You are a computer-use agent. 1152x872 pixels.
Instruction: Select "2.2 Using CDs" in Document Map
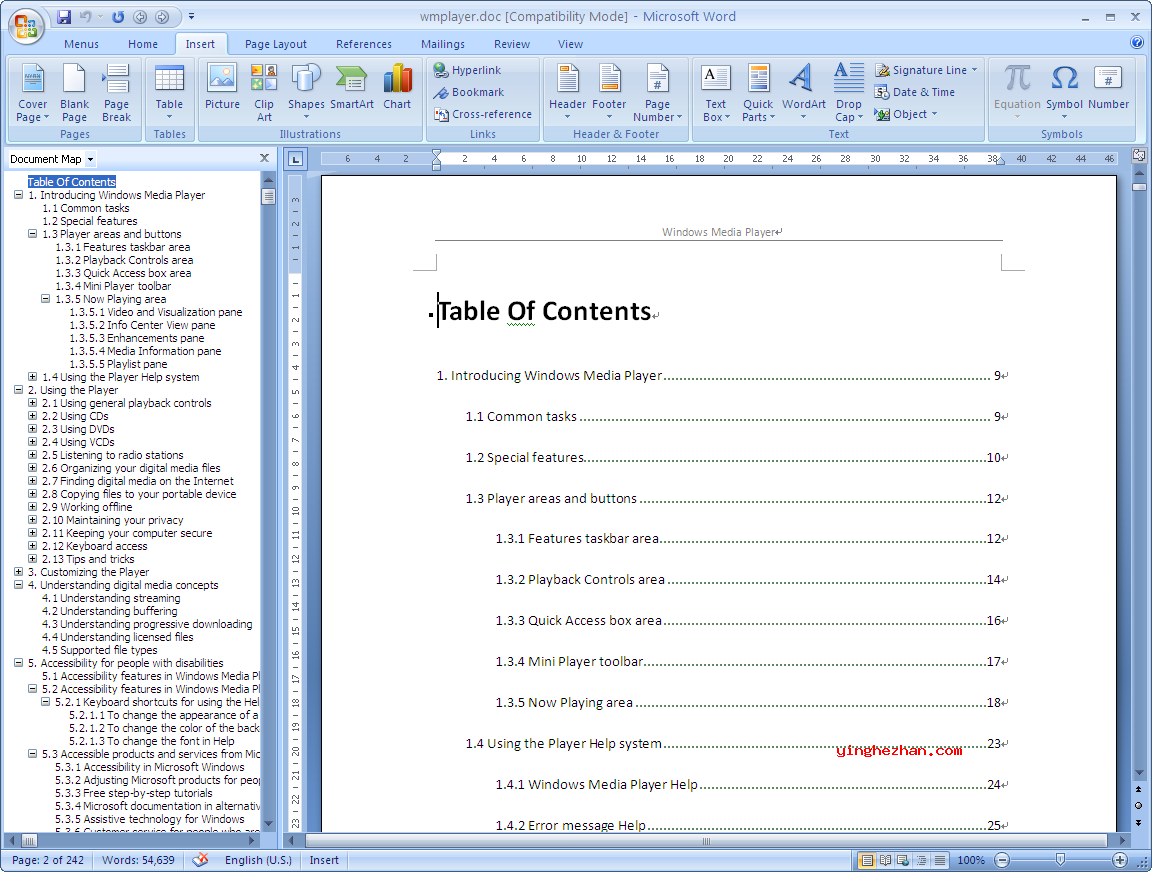tap(75, 416)
